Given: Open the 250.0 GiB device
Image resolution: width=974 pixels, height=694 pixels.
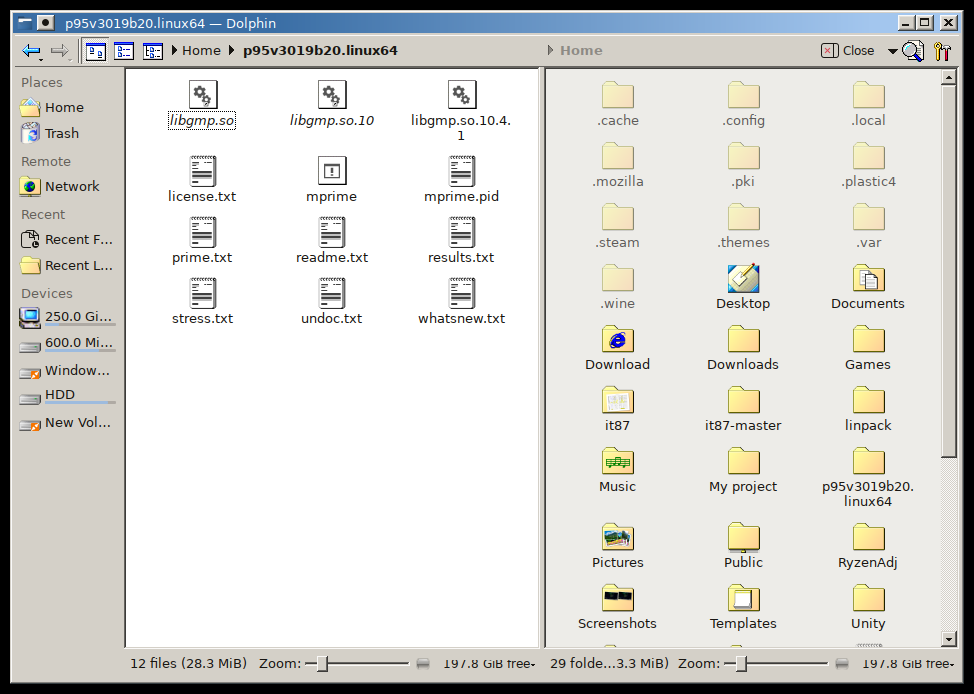Looking at the screenshot, I should pos(67,317).
